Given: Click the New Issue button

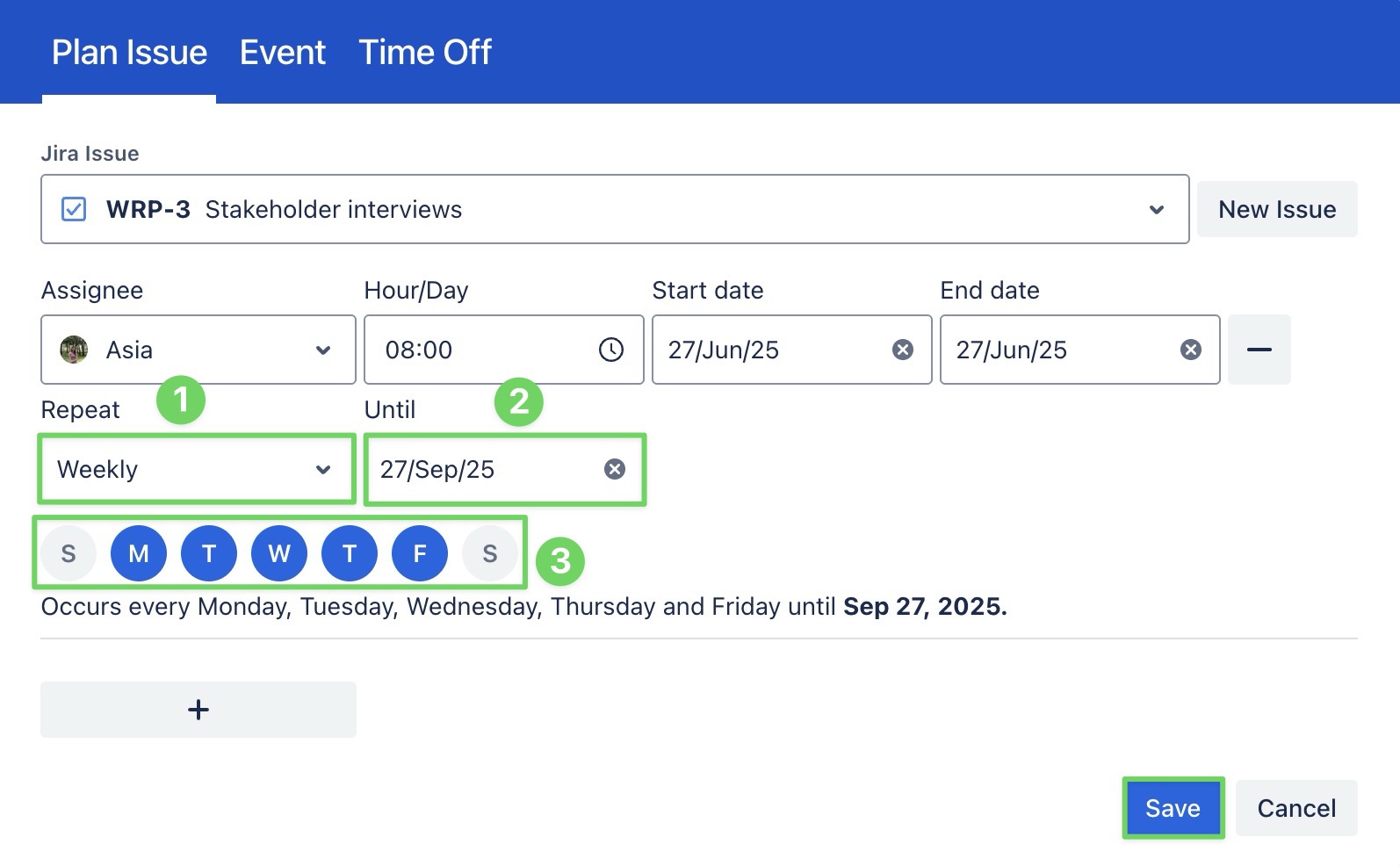Looking at the screenshot, I should coord(1277,209).
